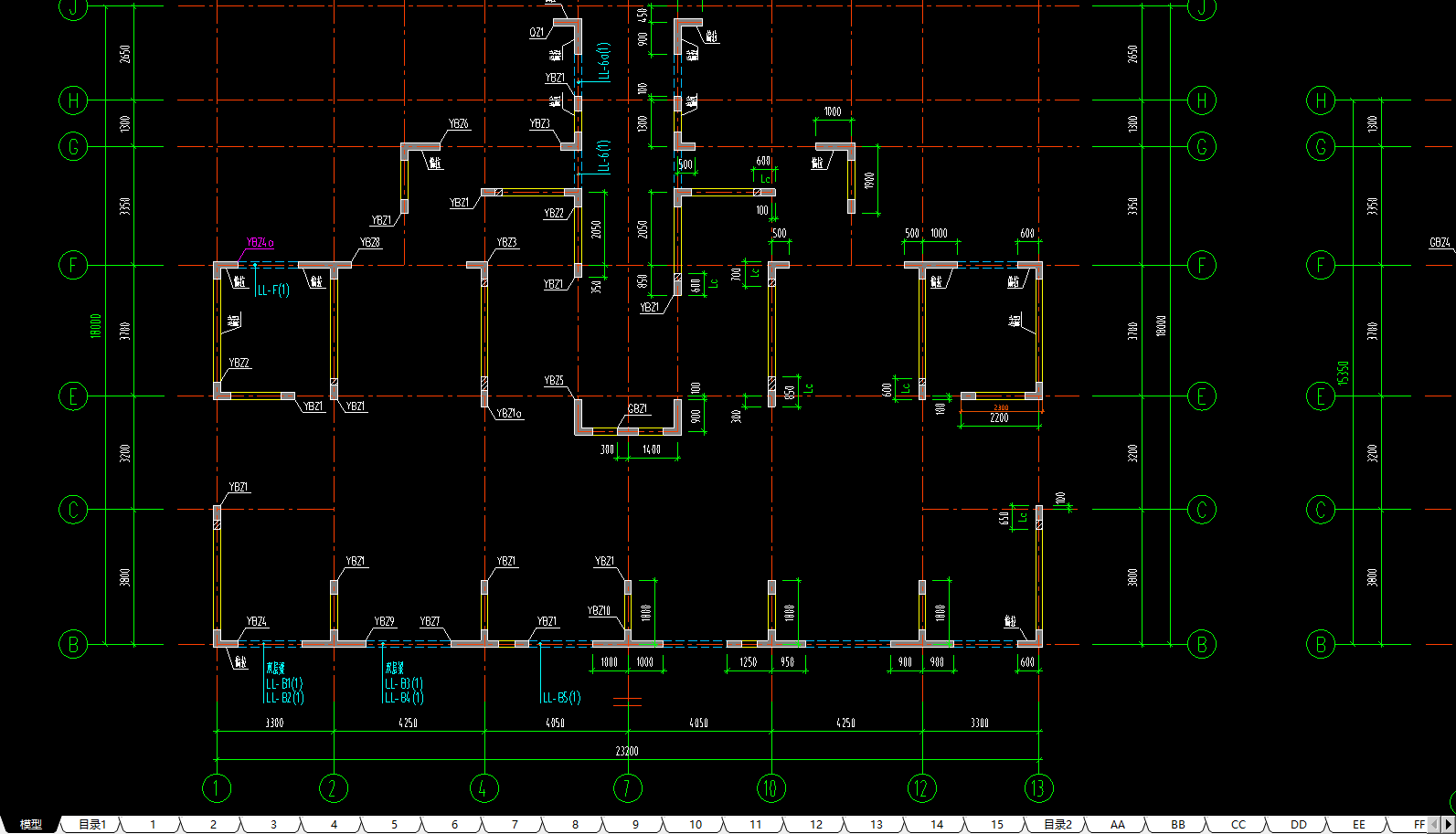Open layout tab 4
Screen dimensions: 1456x834
tap(334, 825)
